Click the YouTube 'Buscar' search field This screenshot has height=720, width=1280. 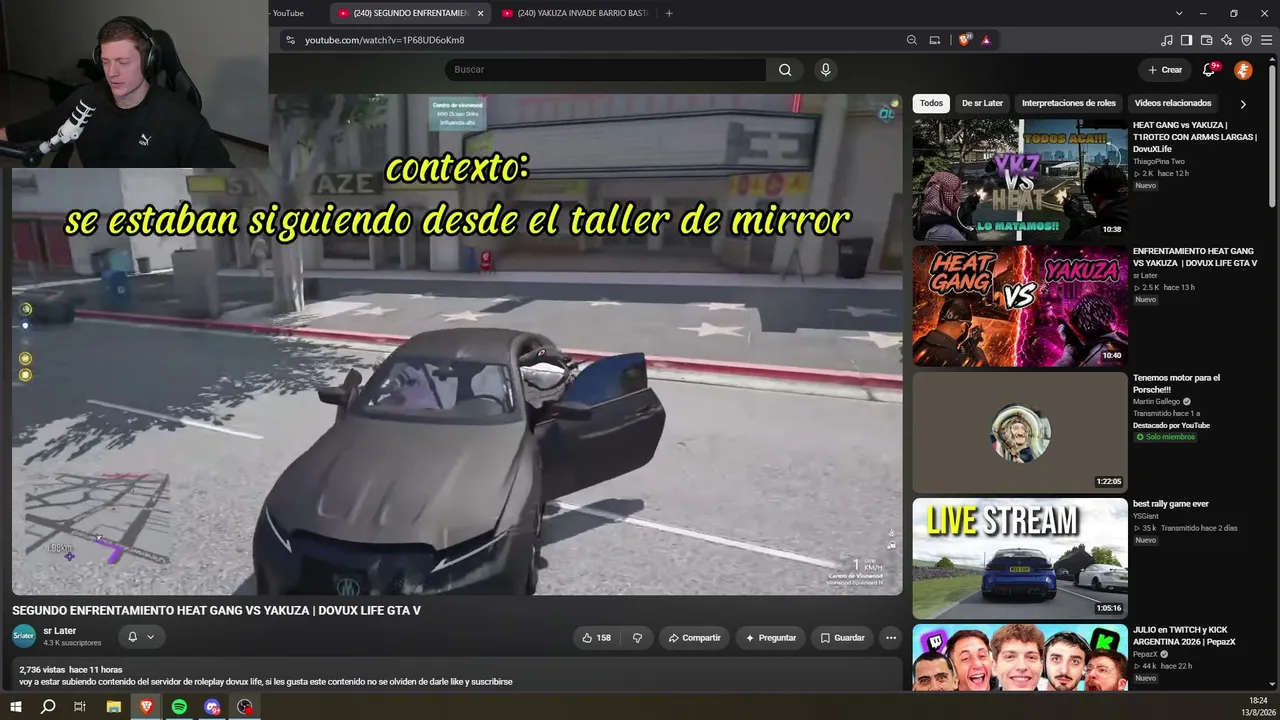605,70
